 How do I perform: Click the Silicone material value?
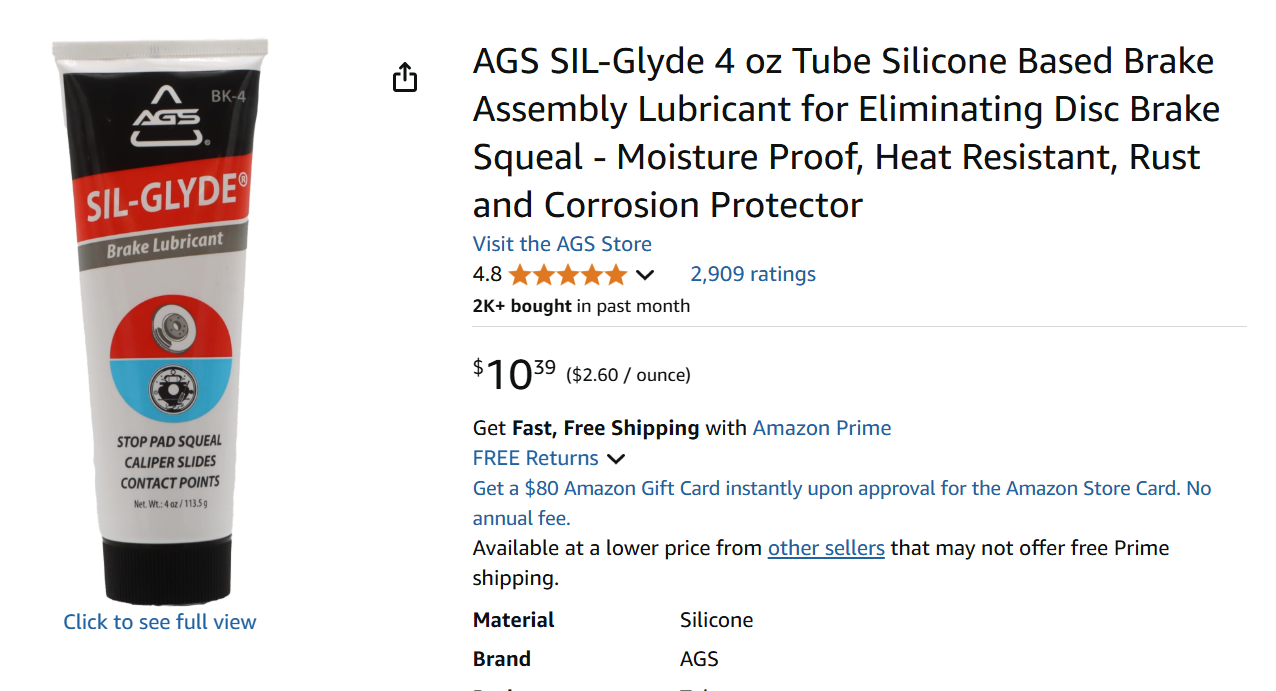pyautogui.click(x=716, y=620)
